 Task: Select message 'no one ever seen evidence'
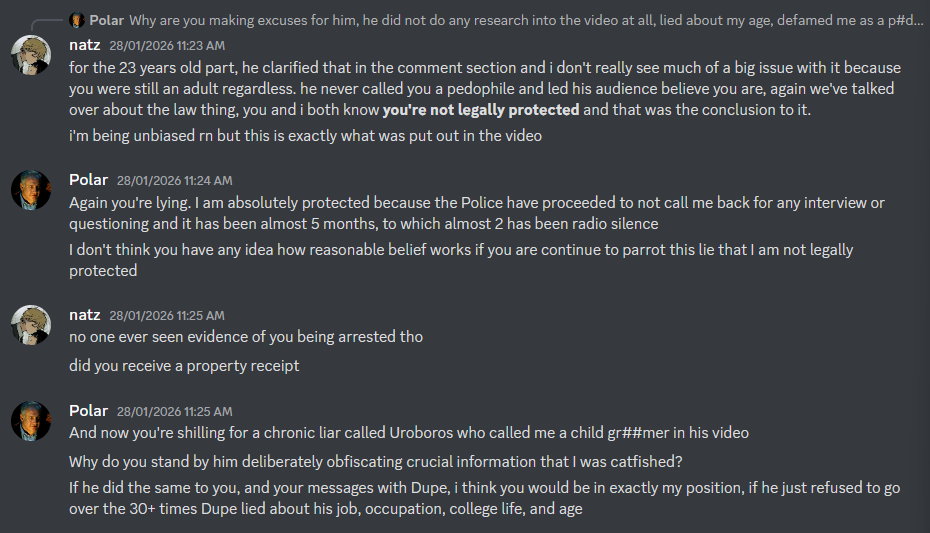coord(246,337)
